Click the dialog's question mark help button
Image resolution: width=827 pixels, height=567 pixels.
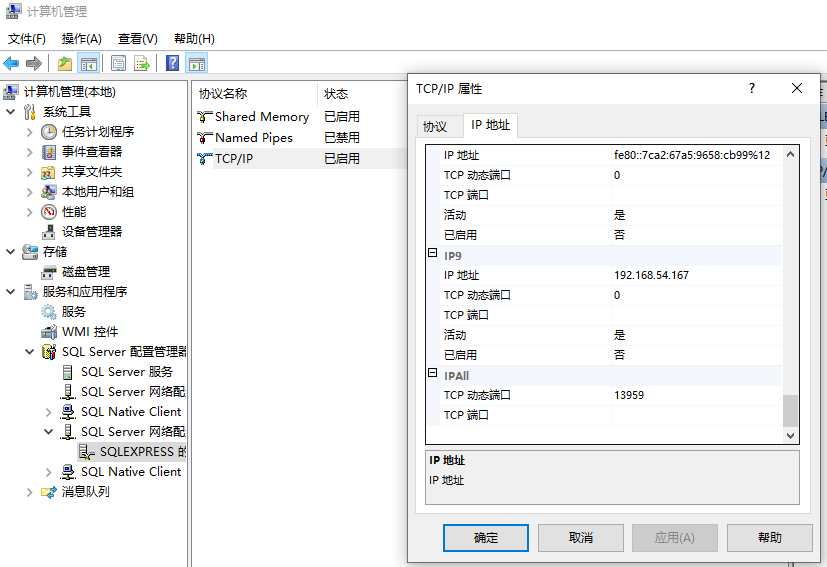tap(752, 88)
